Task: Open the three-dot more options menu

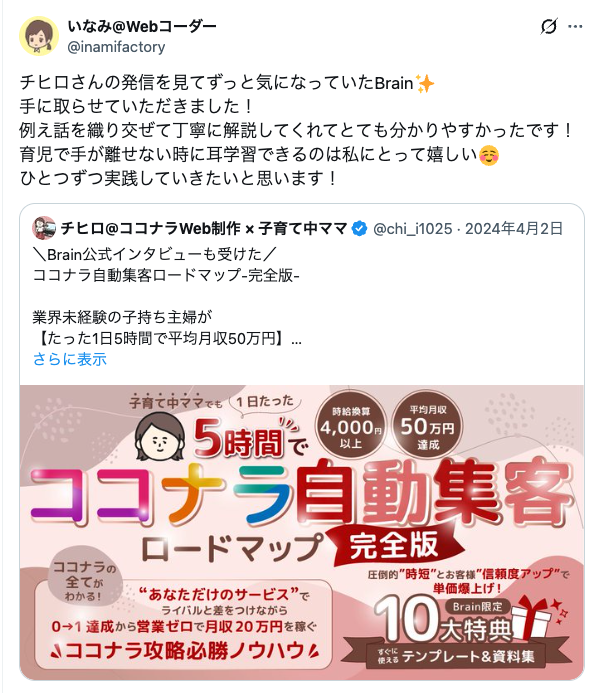Action: (575, 27)
